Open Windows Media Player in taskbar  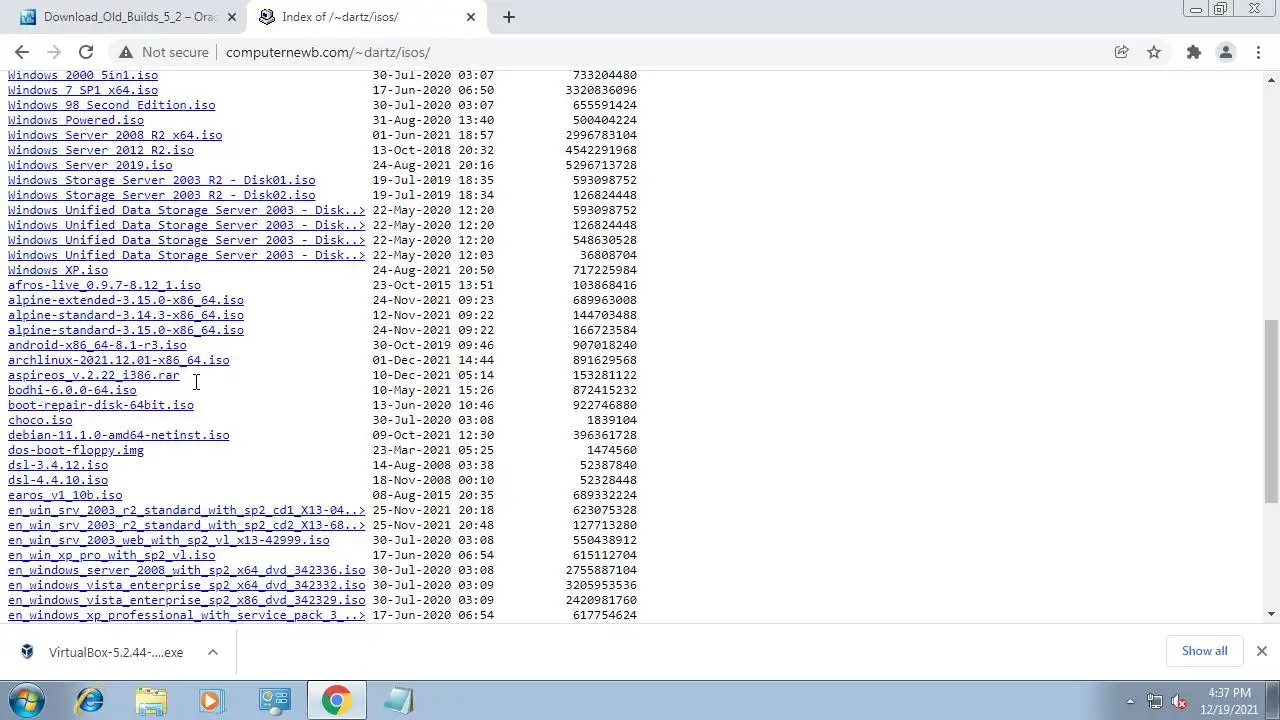point(211,700)
